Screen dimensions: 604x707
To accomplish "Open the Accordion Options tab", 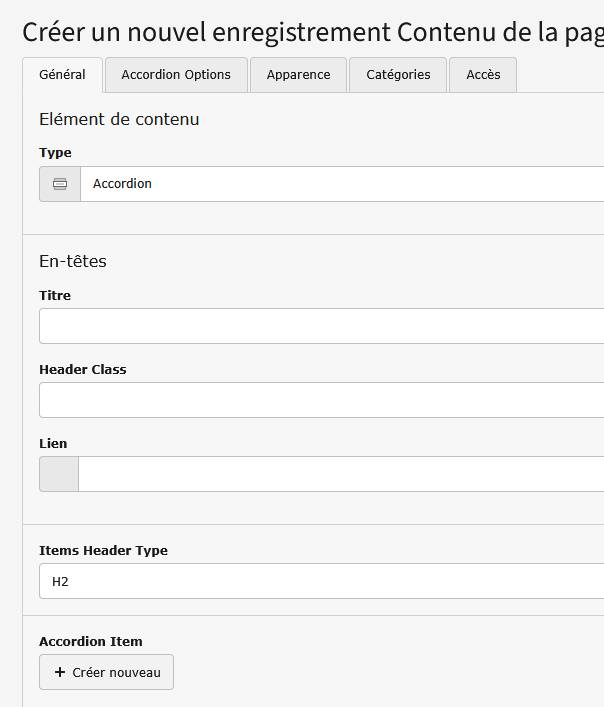I will click(x=176, y=75).
